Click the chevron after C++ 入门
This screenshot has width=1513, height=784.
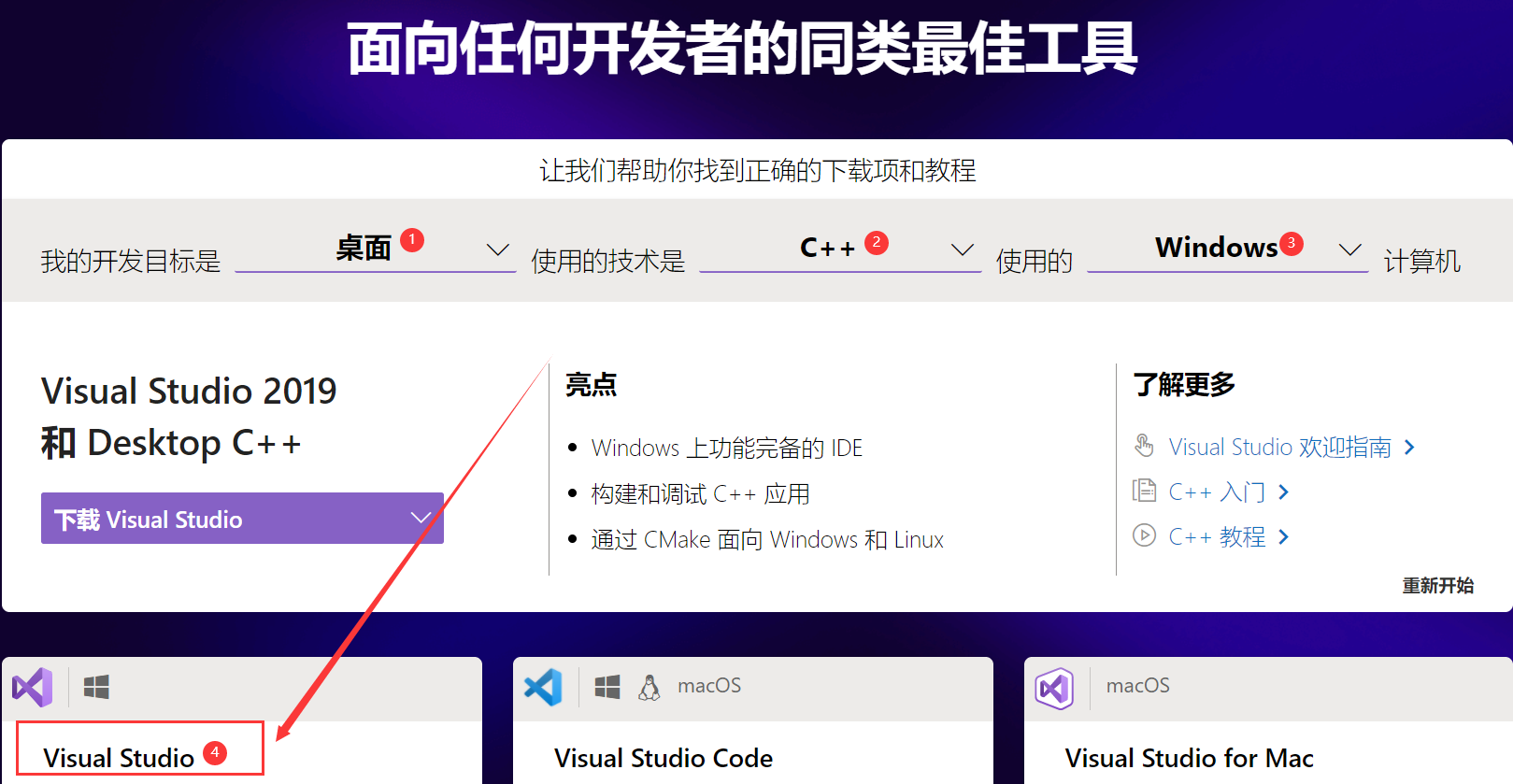[1283, 492]
